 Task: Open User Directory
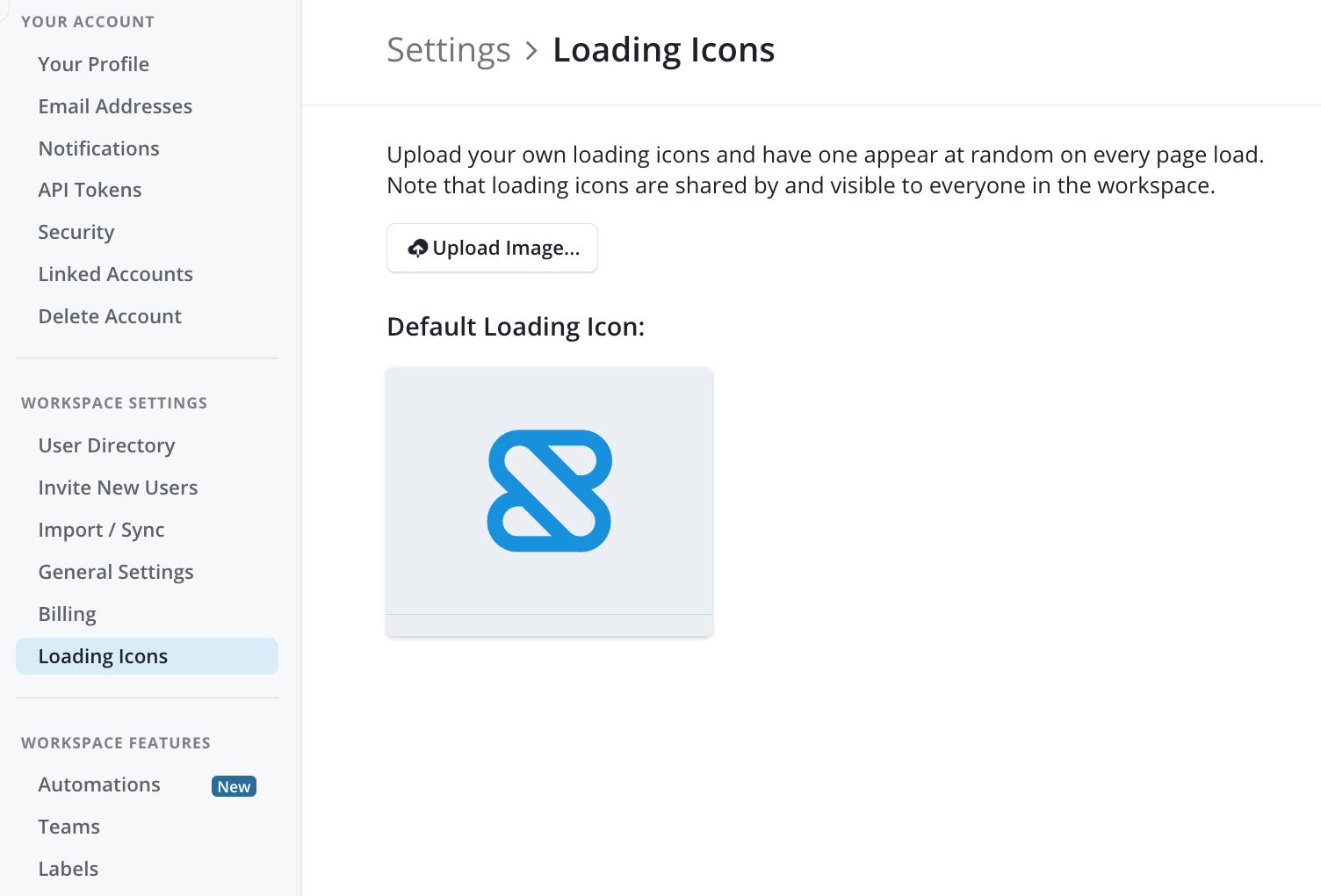[106, 445]
